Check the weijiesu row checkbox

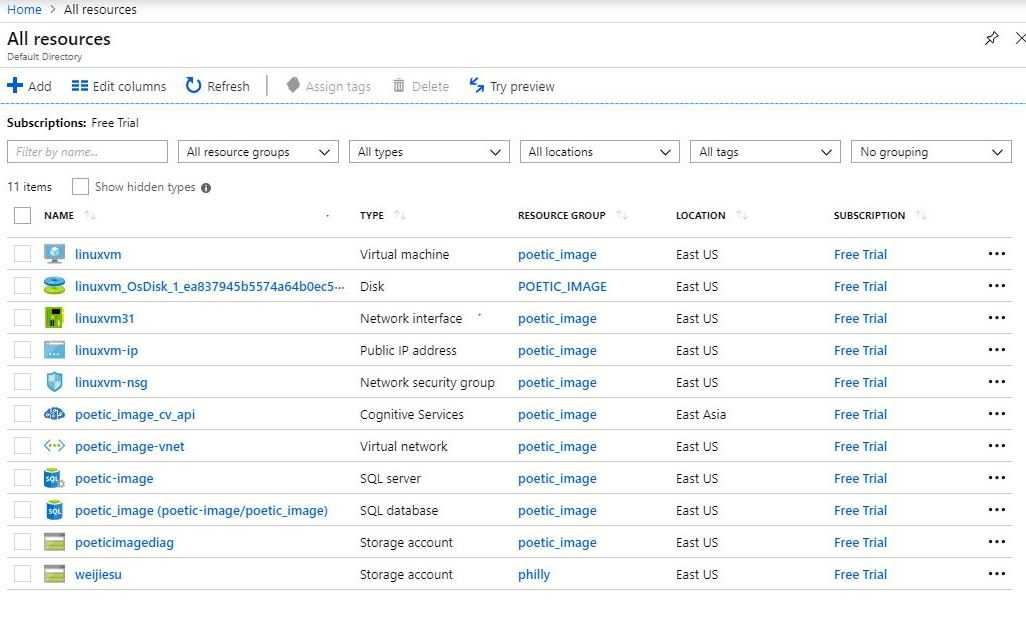(x=22, y=574)
